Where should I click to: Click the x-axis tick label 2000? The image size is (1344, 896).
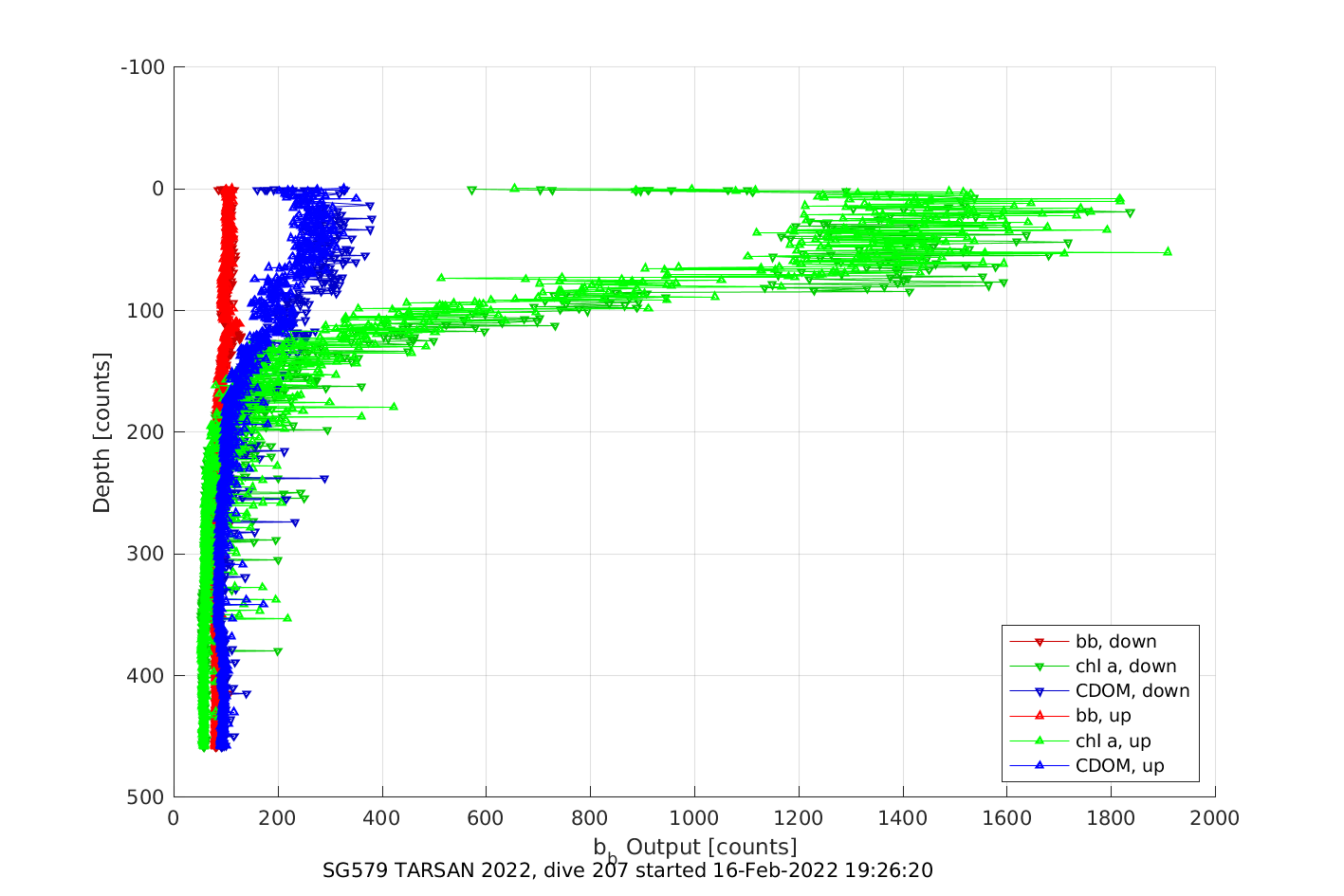point(1215,818)
